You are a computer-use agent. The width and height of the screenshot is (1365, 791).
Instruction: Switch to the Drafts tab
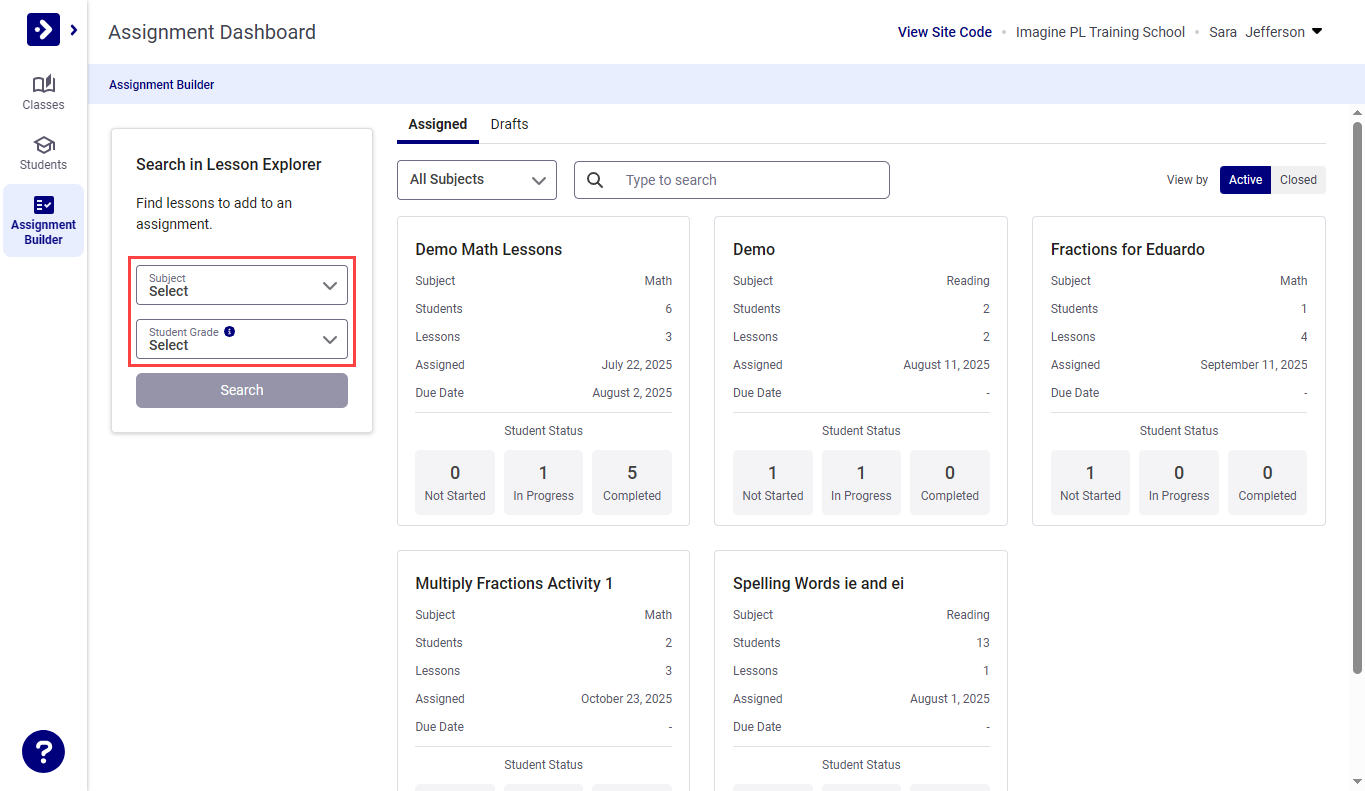point(509,124)
